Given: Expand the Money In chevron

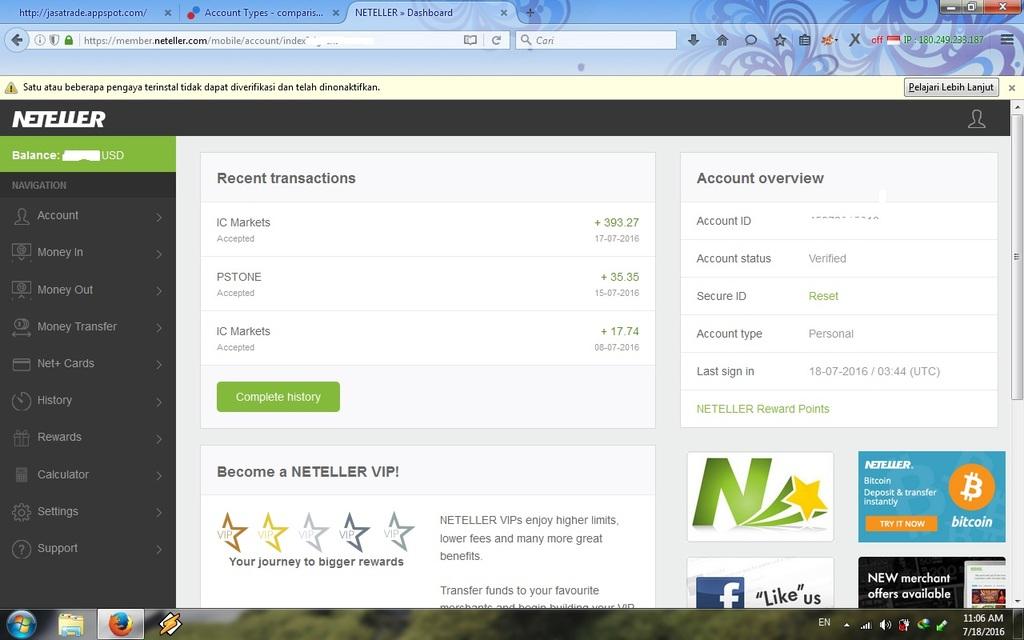Looking at the screenshot, I should pos(159,253).
